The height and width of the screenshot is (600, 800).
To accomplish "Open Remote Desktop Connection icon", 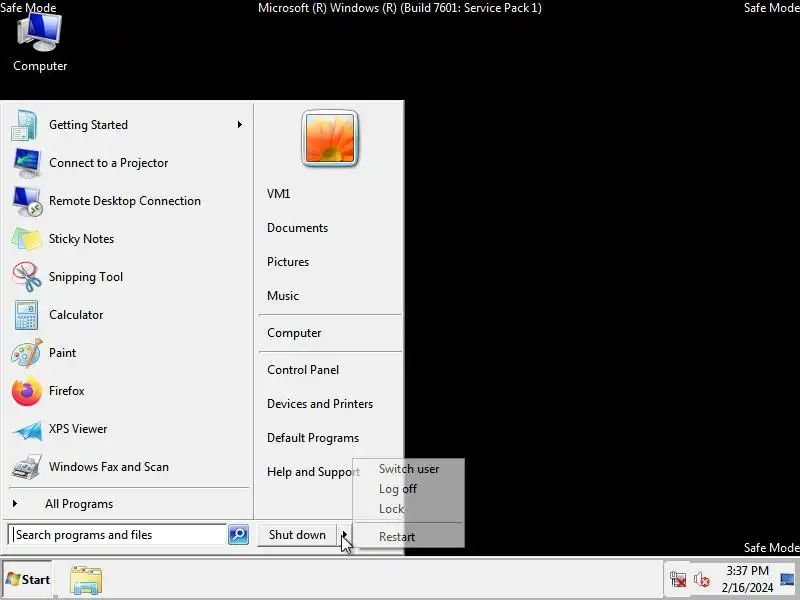I will click(27, 201).
